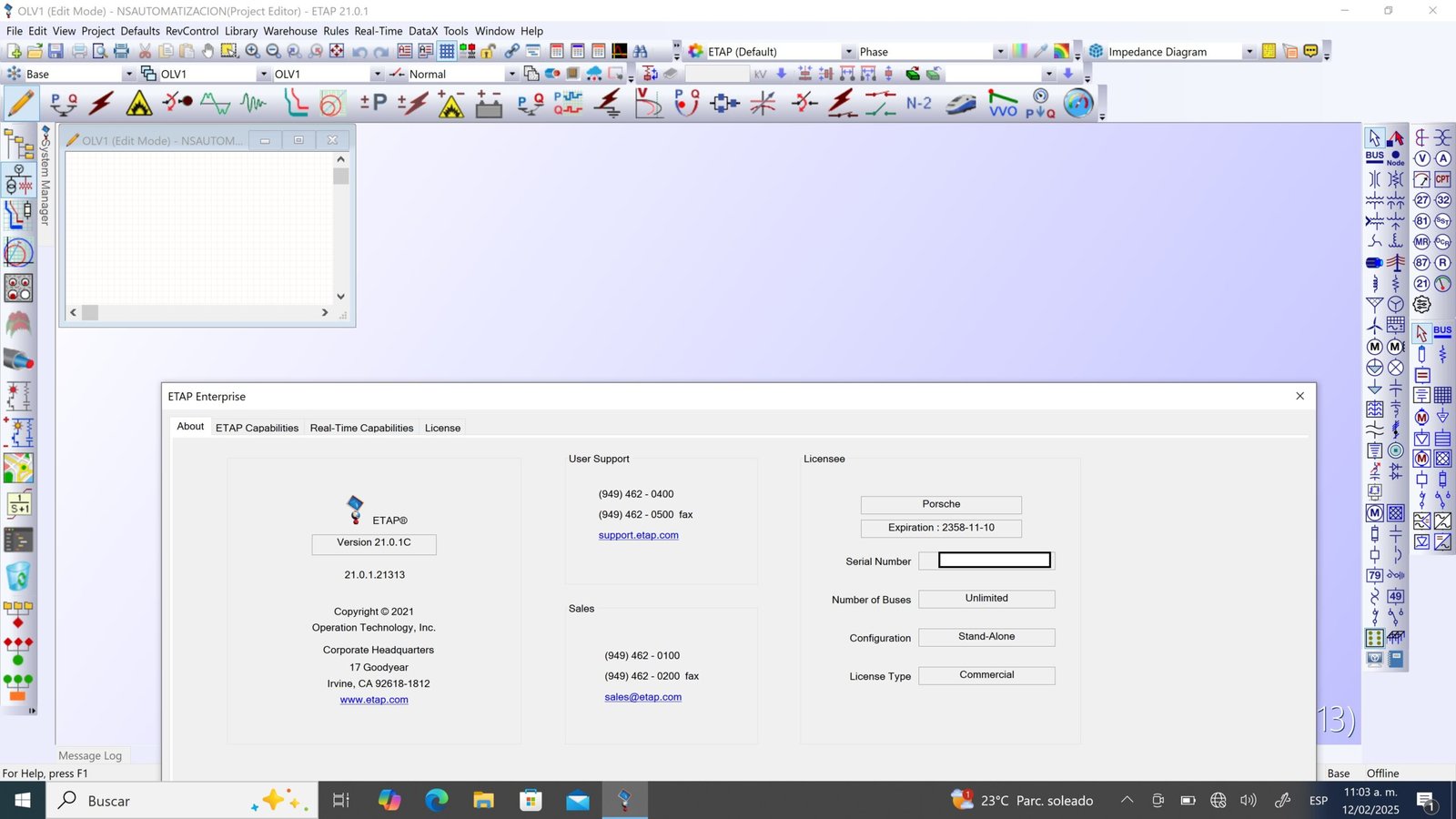Open the train traction analysis icon
The image size is (1456, 819).
[961, 103]
